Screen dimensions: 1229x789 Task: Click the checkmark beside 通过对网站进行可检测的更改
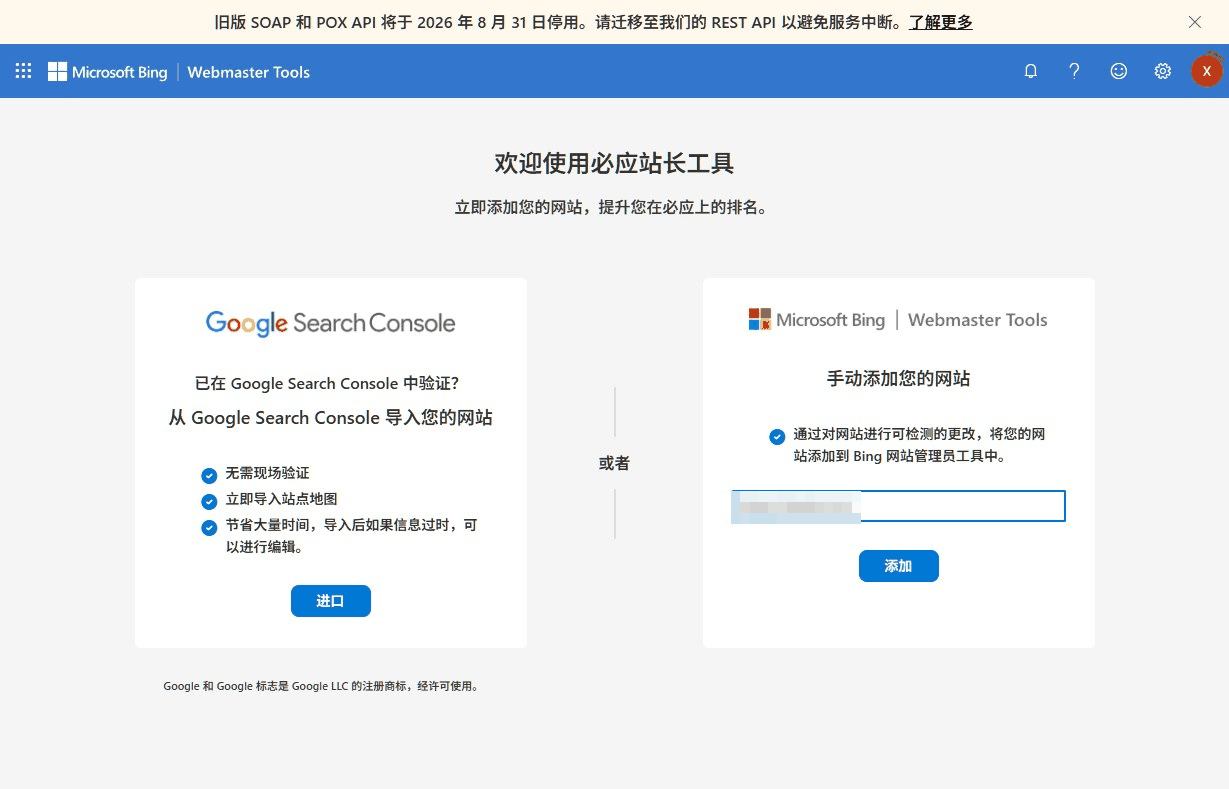pyautogui.click(x=777, y=437)
